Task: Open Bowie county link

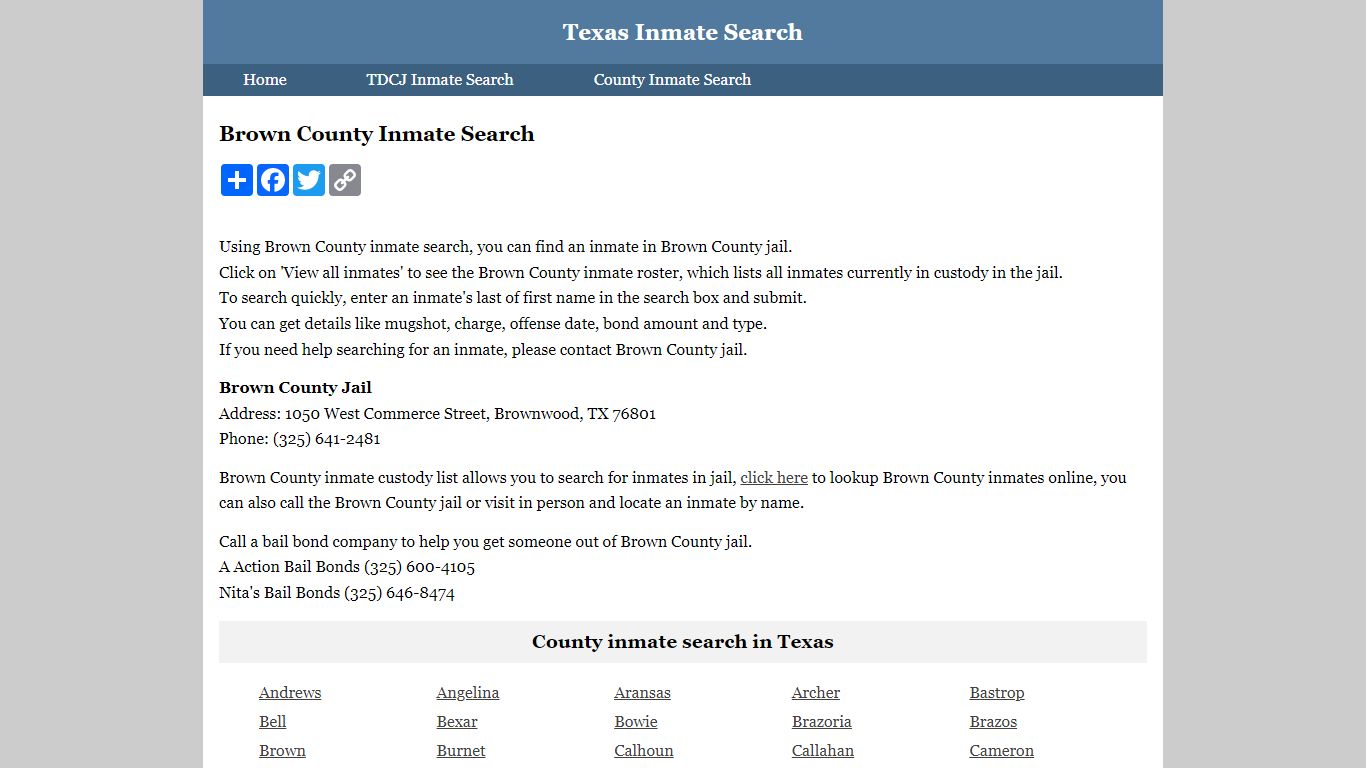Action: tap(636, 722)
